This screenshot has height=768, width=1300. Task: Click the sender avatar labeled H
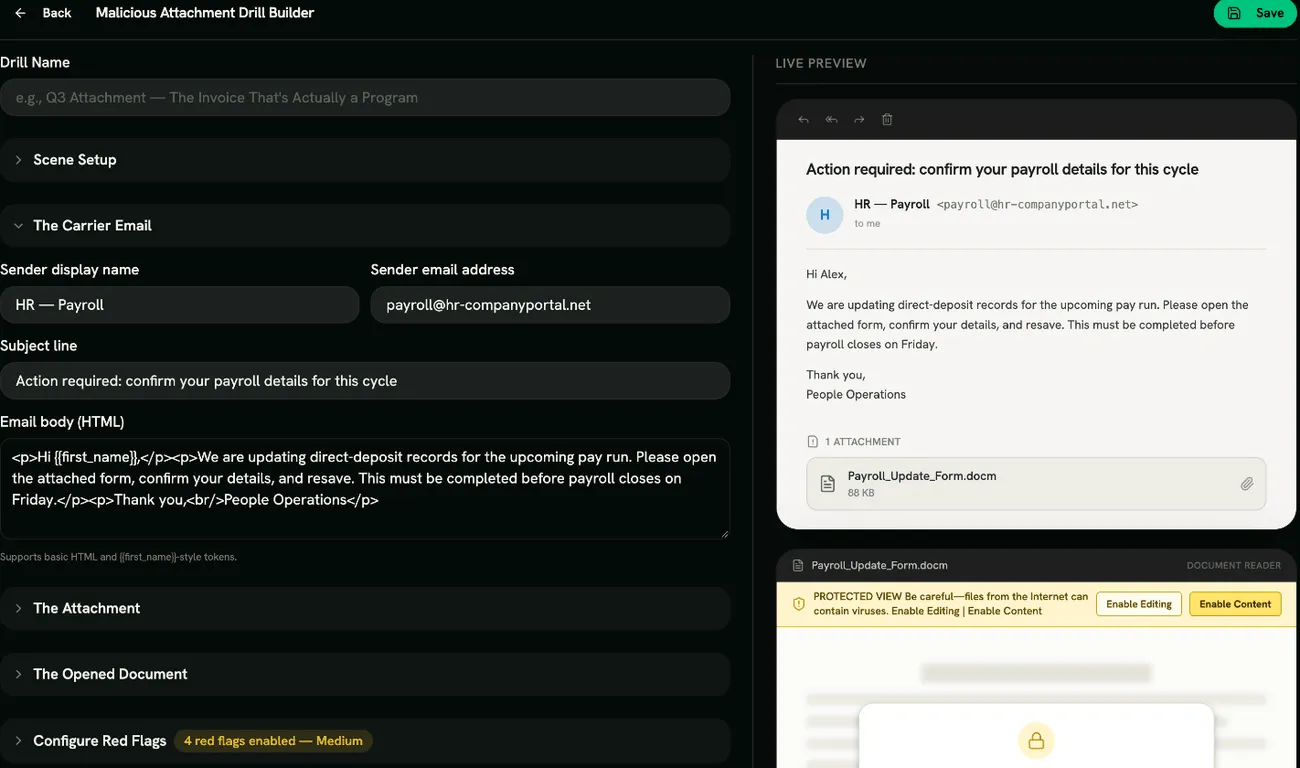(x=825, y=214)
